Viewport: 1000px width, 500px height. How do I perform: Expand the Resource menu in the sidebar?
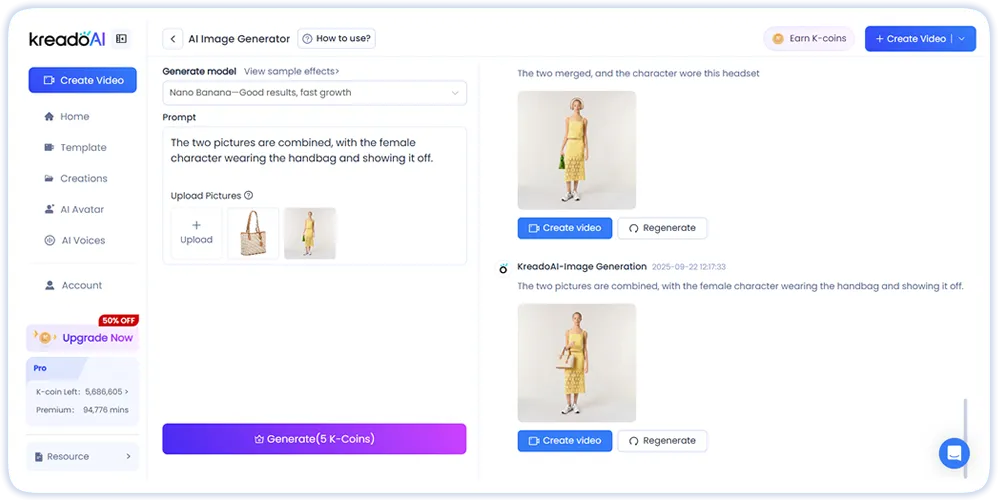(83, 457)
